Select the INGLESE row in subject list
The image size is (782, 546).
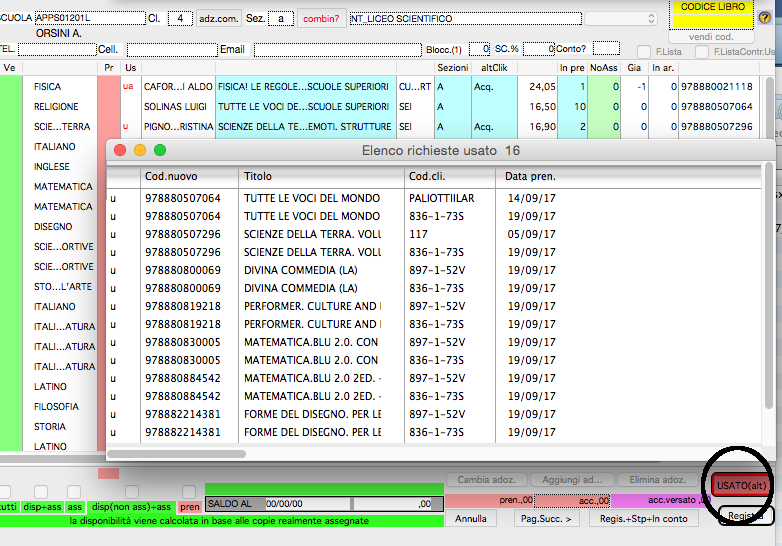(51, 167)
